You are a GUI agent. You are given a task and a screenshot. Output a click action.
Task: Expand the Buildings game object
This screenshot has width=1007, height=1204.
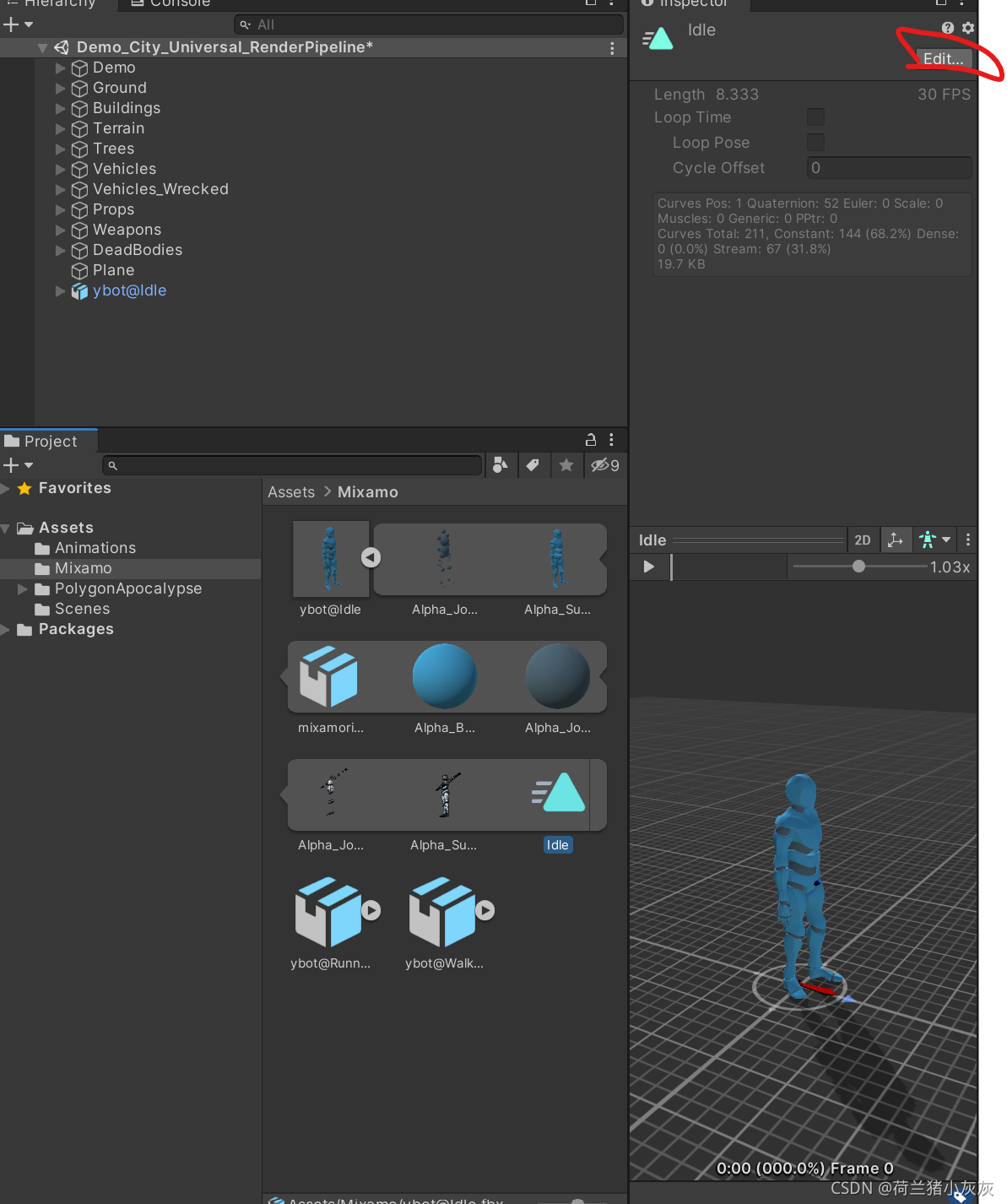pyautogui.click(x=60, y=108)
